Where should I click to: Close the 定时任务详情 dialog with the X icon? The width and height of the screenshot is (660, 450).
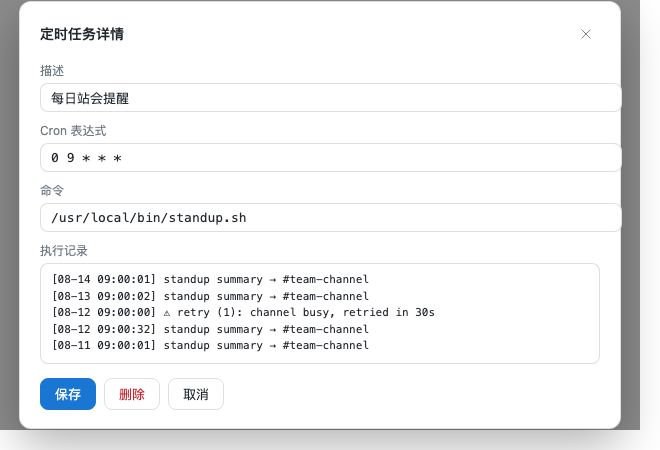[585, 34]
